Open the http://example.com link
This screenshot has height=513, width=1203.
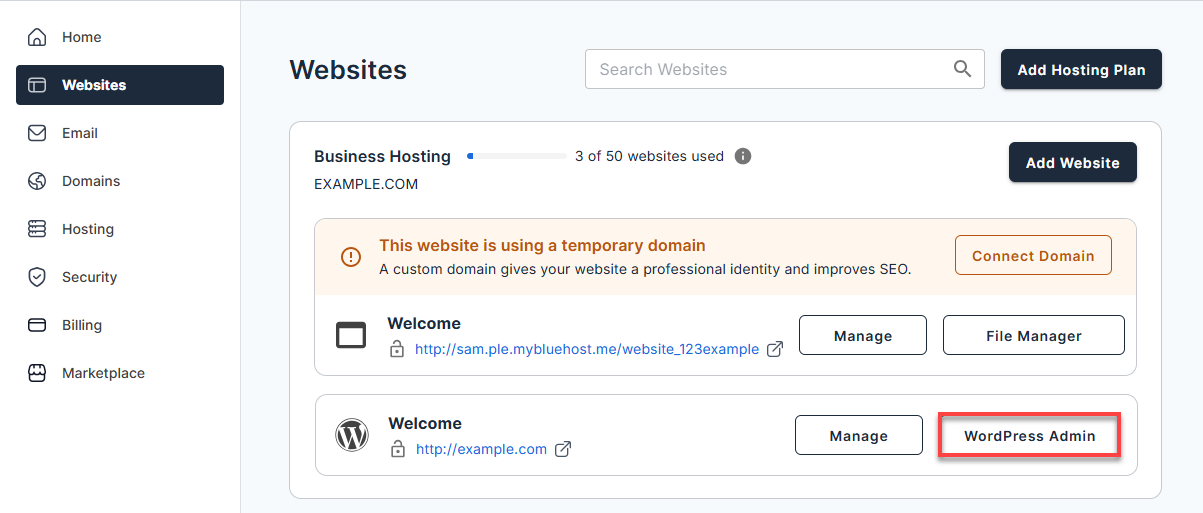[x=481, y=449]
